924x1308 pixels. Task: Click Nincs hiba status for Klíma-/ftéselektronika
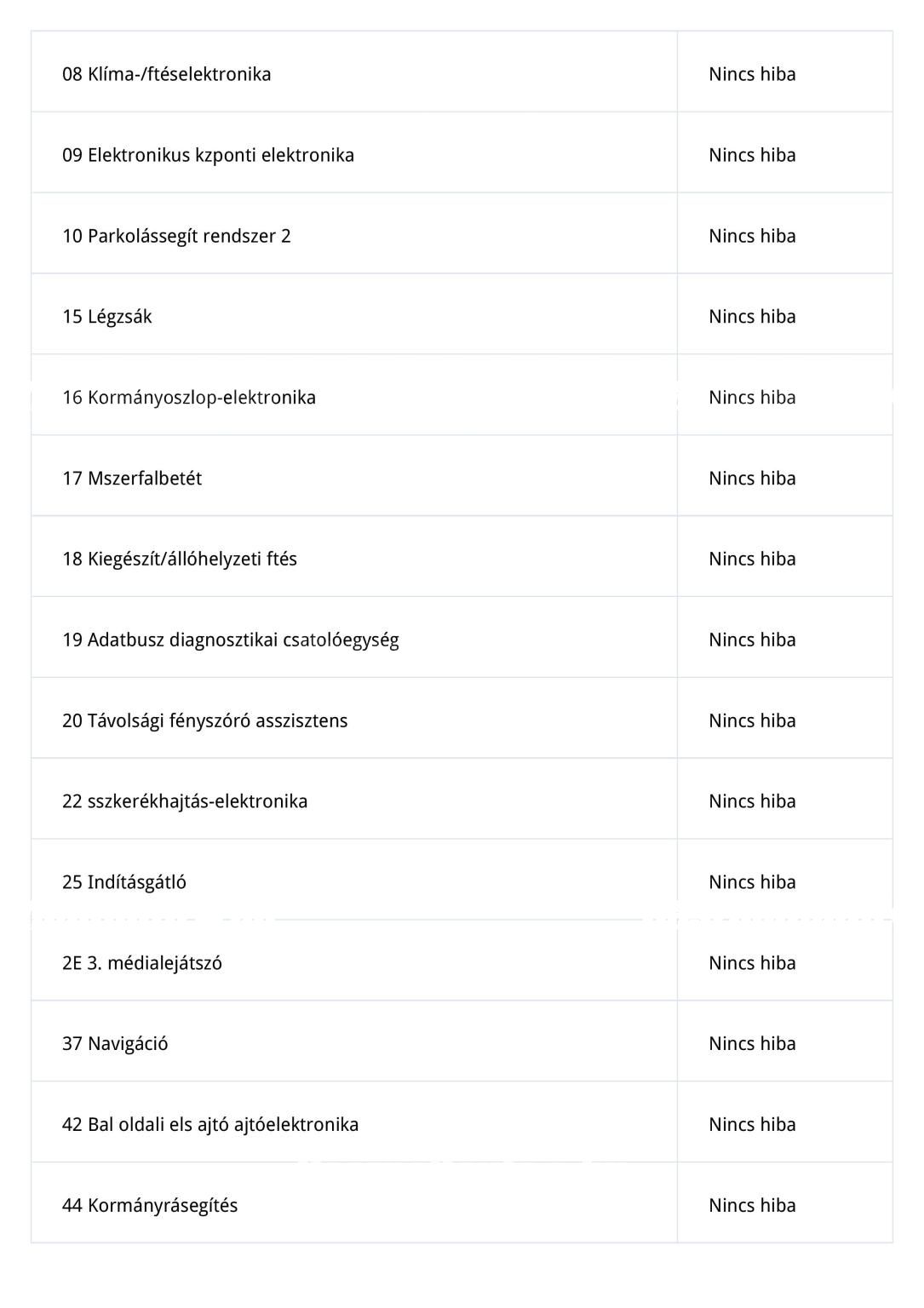click(752, 74)
